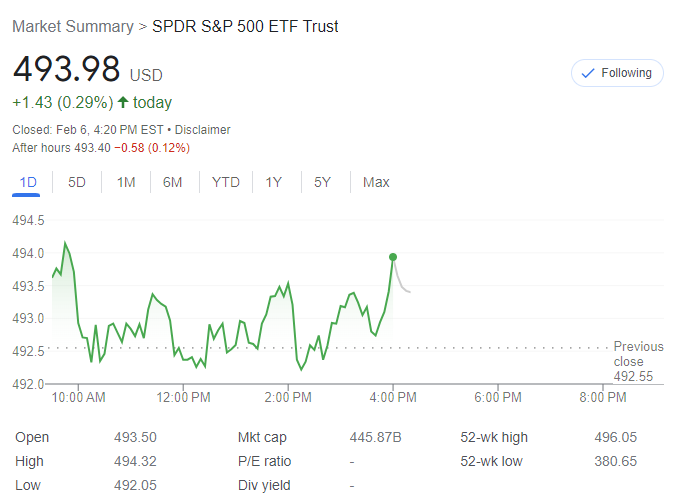The height and width of the screenshot is (503, 679).
Task: View the 5Y chart range
Action: coord(322,182)
